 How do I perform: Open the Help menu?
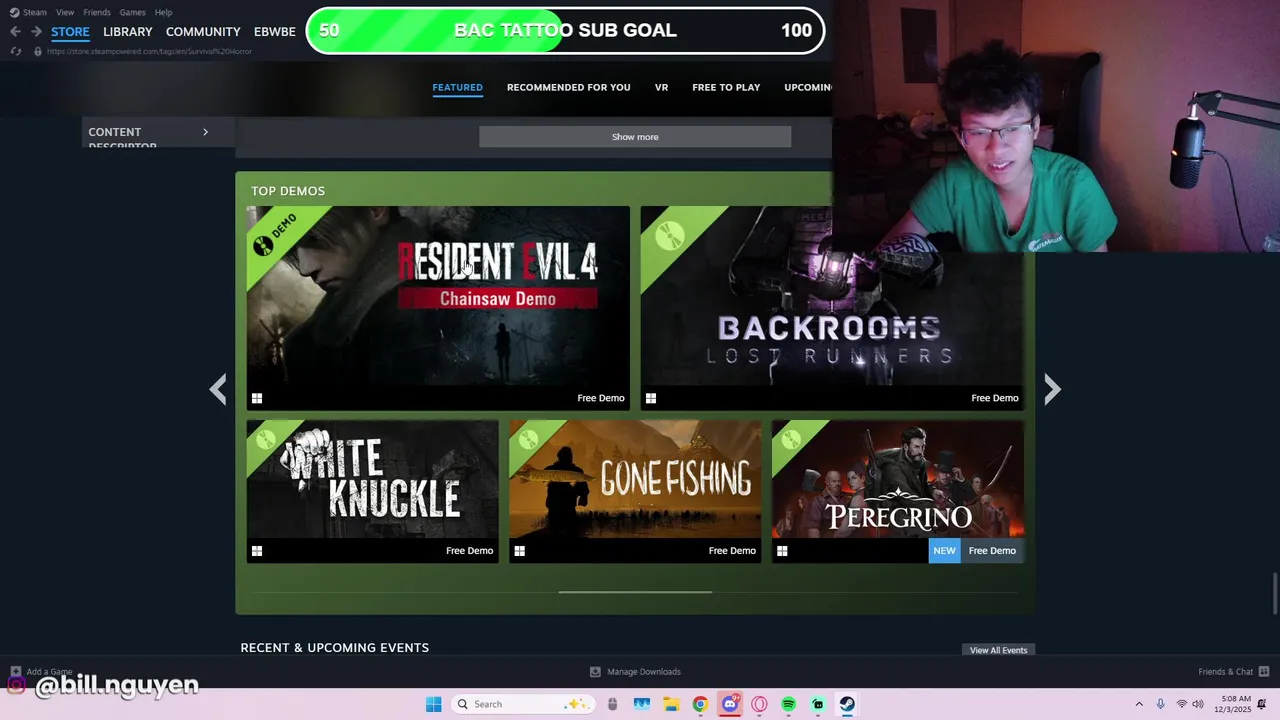point(163,12)
